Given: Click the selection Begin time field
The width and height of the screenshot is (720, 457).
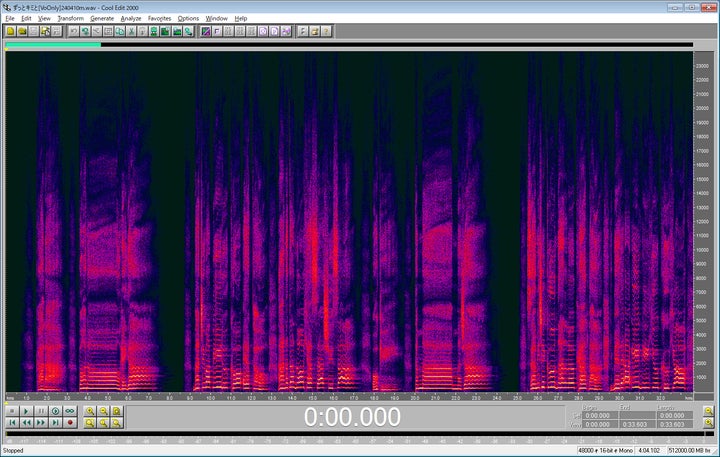Looking at the screenshot, I should coord(598,415).
